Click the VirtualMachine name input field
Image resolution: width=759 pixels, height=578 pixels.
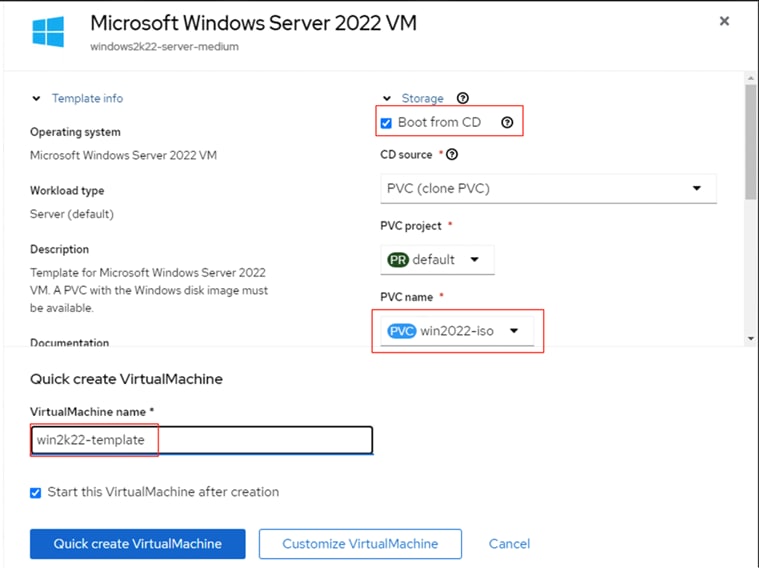click(x=201, y=440)
